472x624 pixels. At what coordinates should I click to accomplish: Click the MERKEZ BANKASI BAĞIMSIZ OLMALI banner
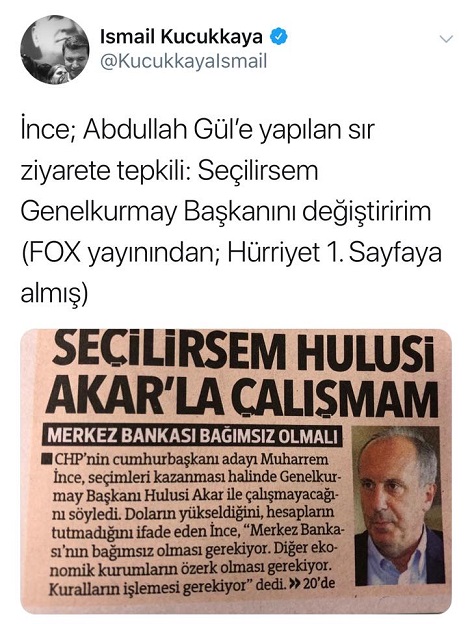[x=192, y=436]
